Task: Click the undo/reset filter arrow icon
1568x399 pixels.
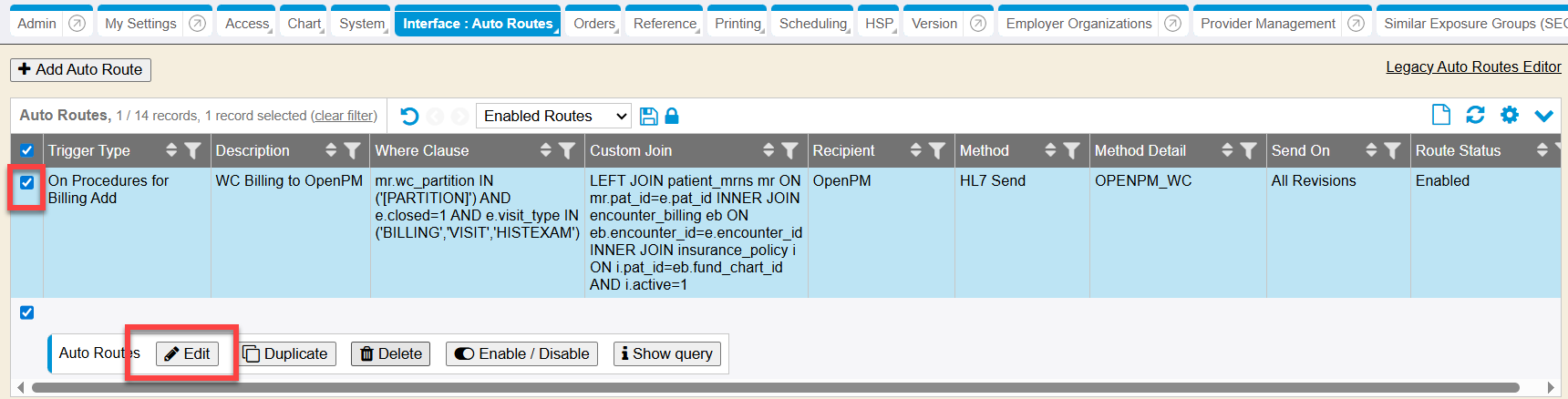Action: tap(409, 116)
